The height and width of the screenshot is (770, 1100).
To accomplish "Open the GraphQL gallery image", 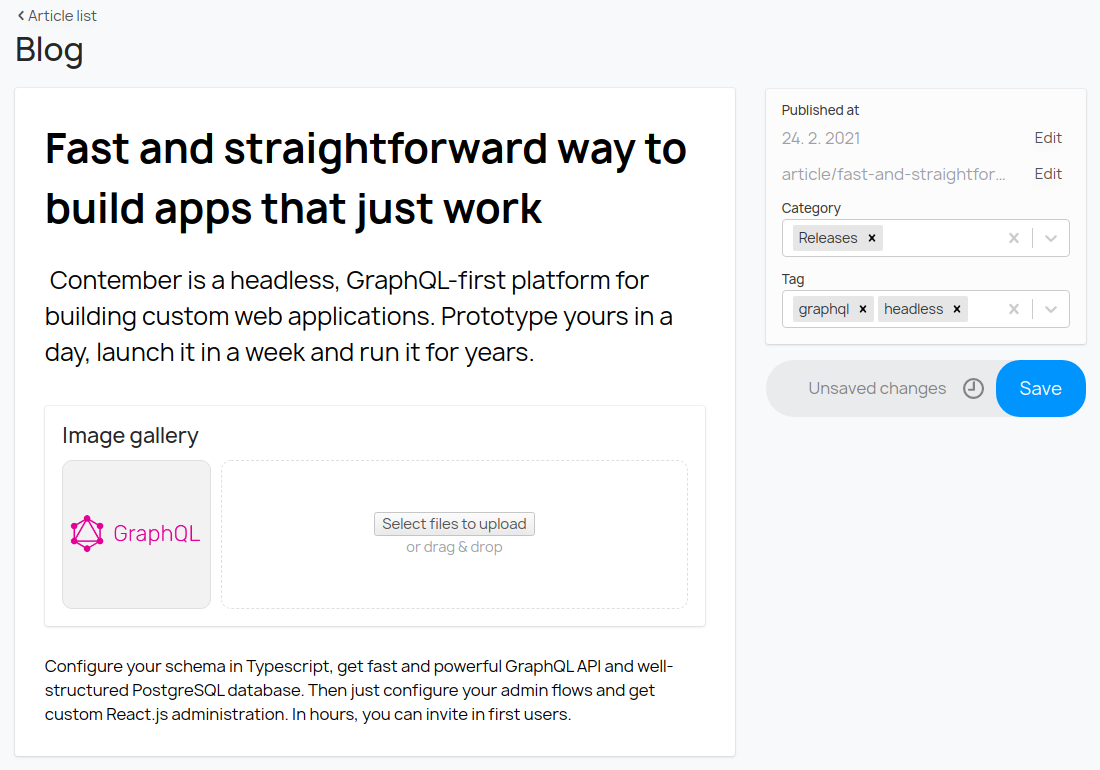I will (136, 534).
